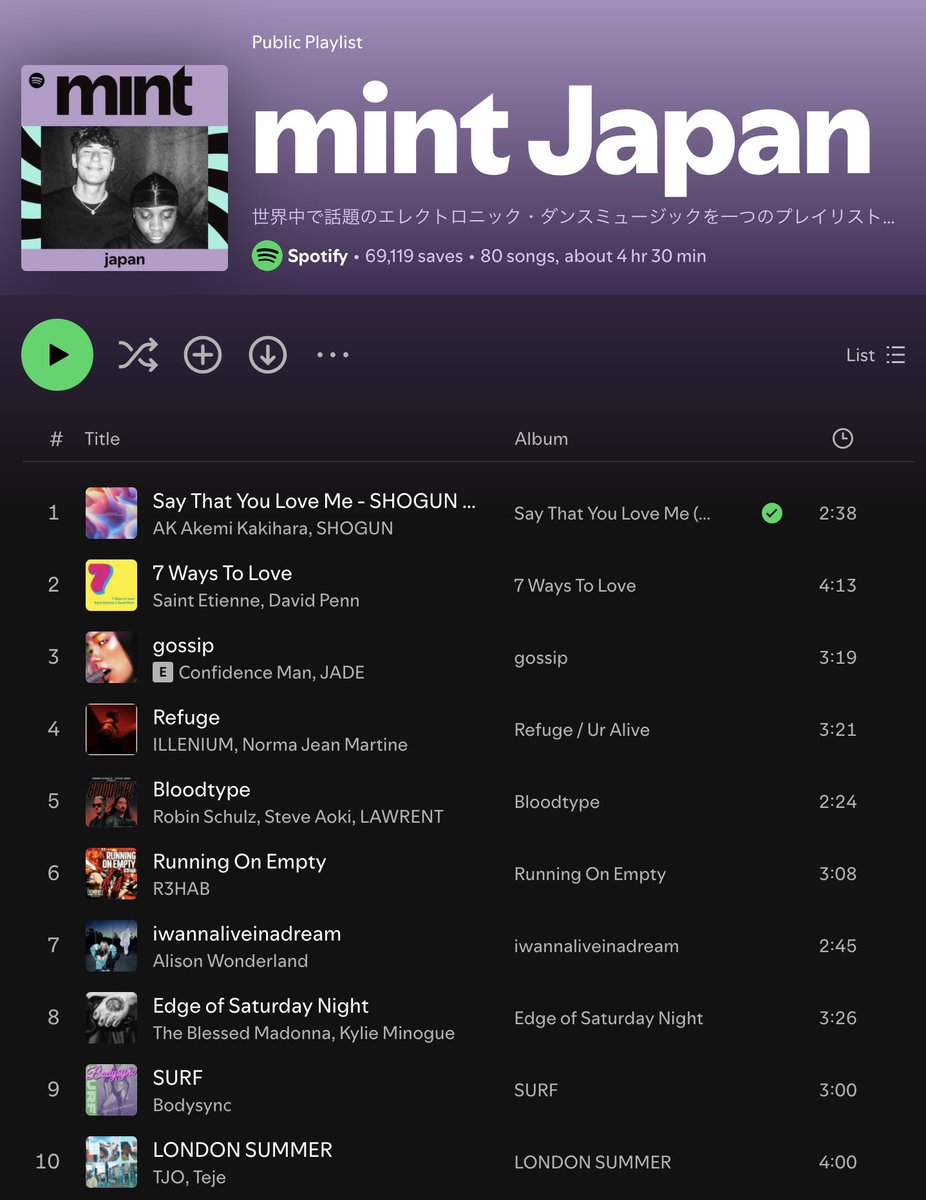This screenshot has width=926, height=1200.
Task: Open artist R3HAB
Action: 181,888
